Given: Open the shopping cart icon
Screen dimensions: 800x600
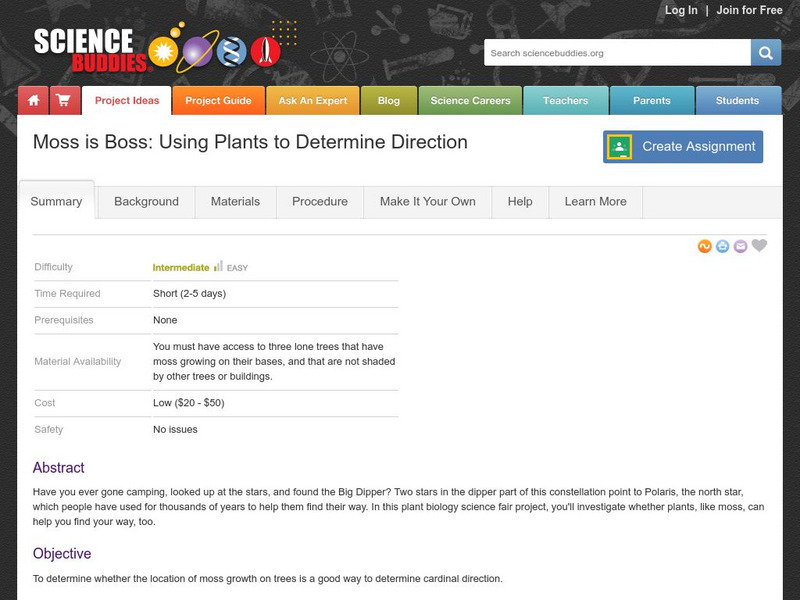Looking at the screenshot, I should point(65,101).
